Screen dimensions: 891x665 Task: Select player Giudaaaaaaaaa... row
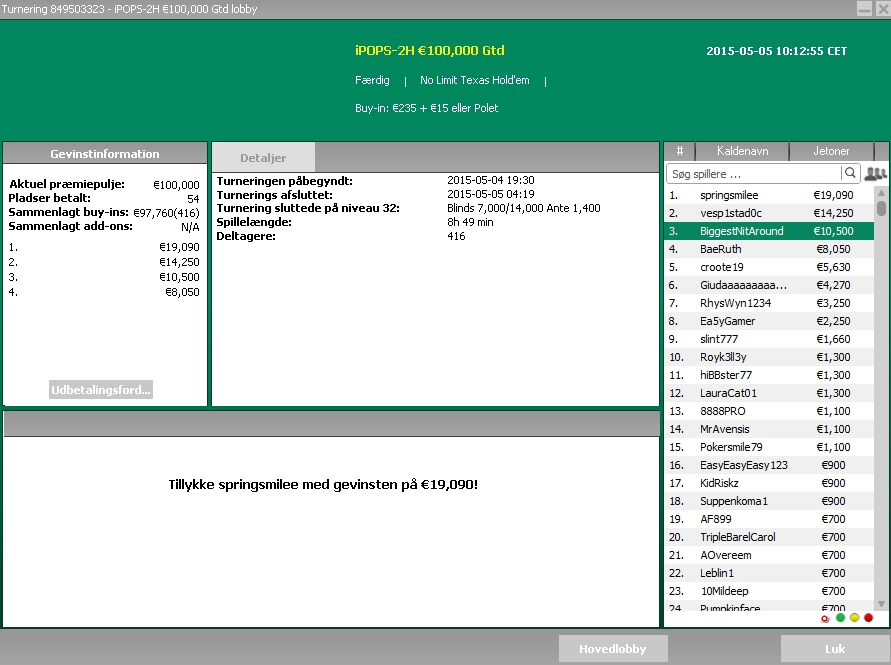point(769,285)
